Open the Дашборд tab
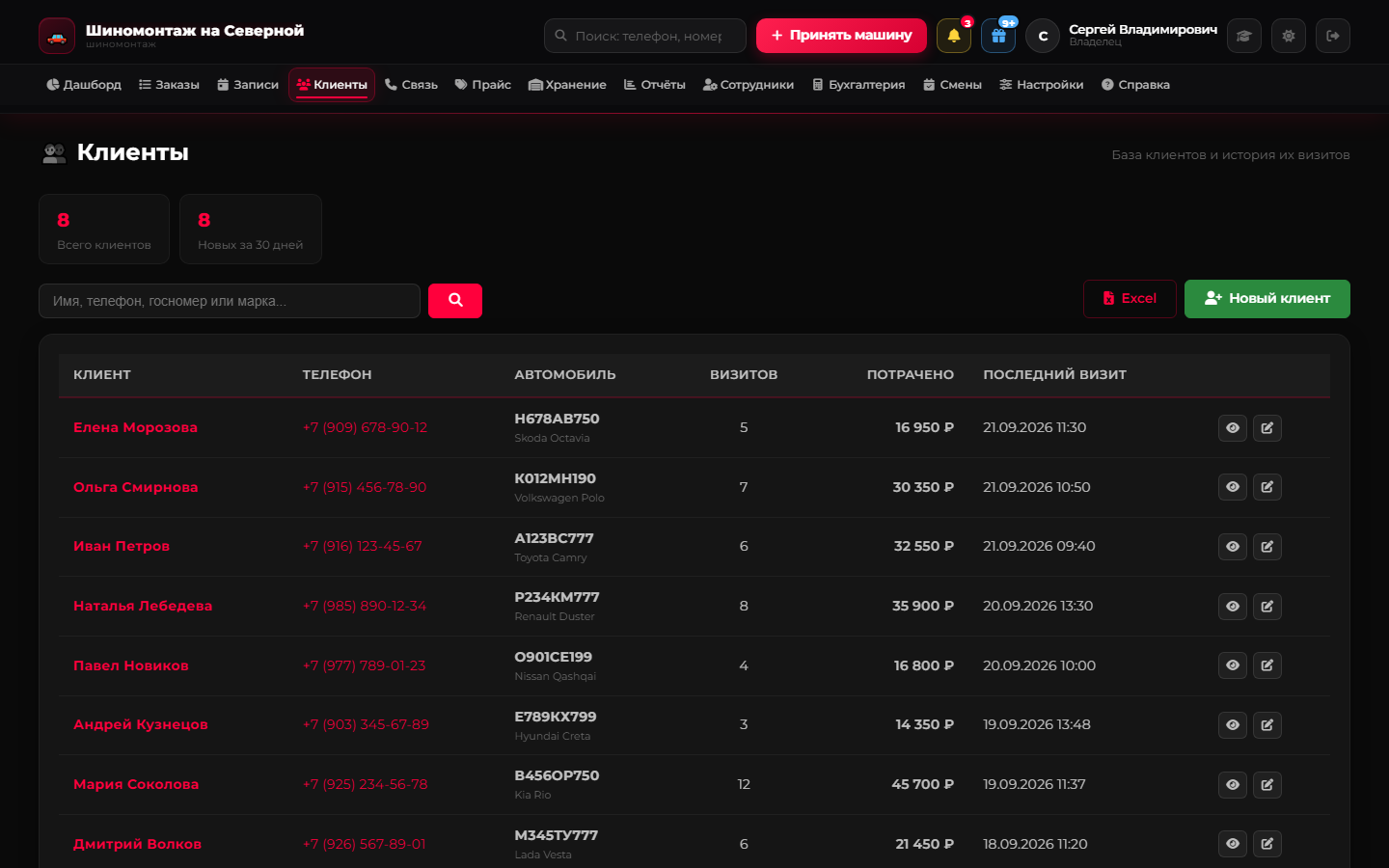Screen dimensions: 1389x868 coord(84,85)
